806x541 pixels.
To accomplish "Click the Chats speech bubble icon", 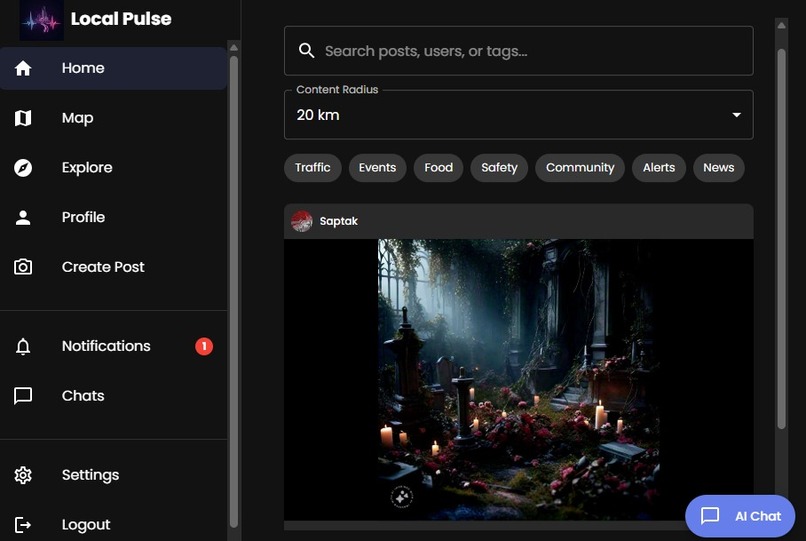I will (23, 396).
